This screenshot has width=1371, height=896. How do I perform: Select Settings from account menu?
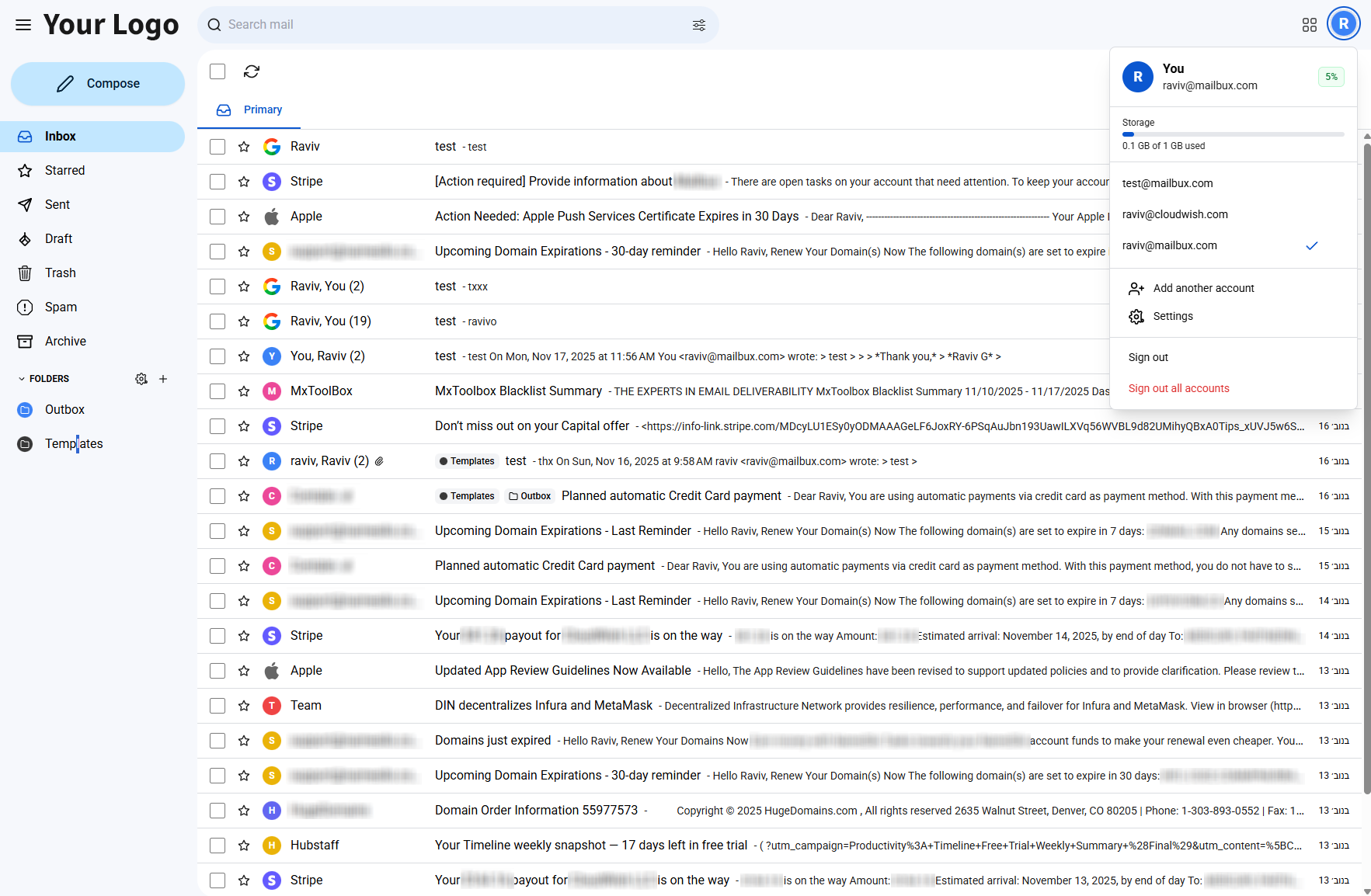[1172, 317]
